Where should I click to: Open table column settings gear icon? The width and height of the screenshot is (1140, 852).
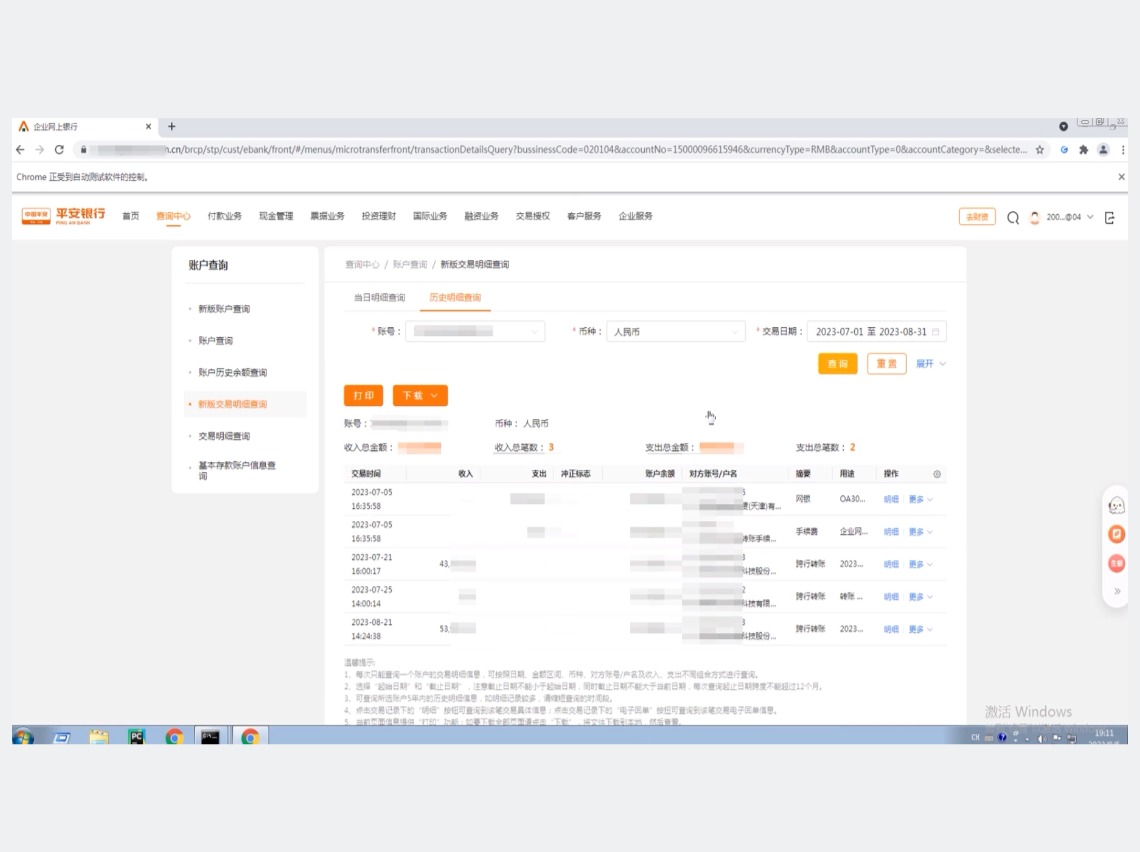tap(937, 474)
